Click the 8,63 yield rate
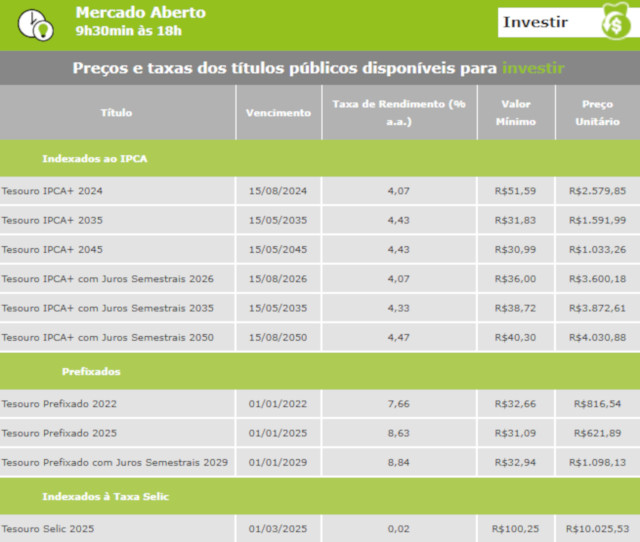The width and height of the screenshot is (640, 542). click(x=398, y=433)
